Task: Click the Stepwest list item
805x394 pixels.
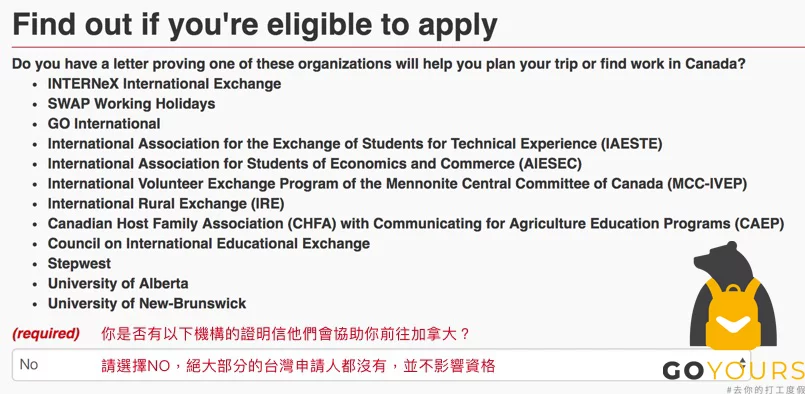Action: [x=79, y=264]
